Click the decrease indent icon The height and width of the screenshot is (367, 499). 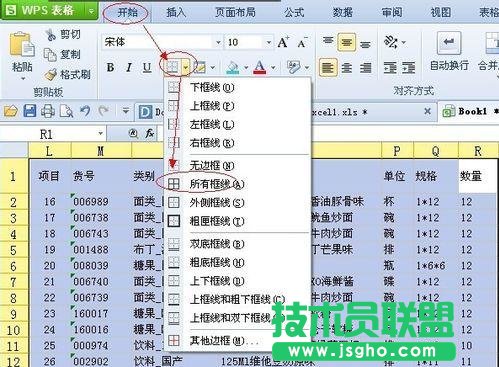[389, 68]
